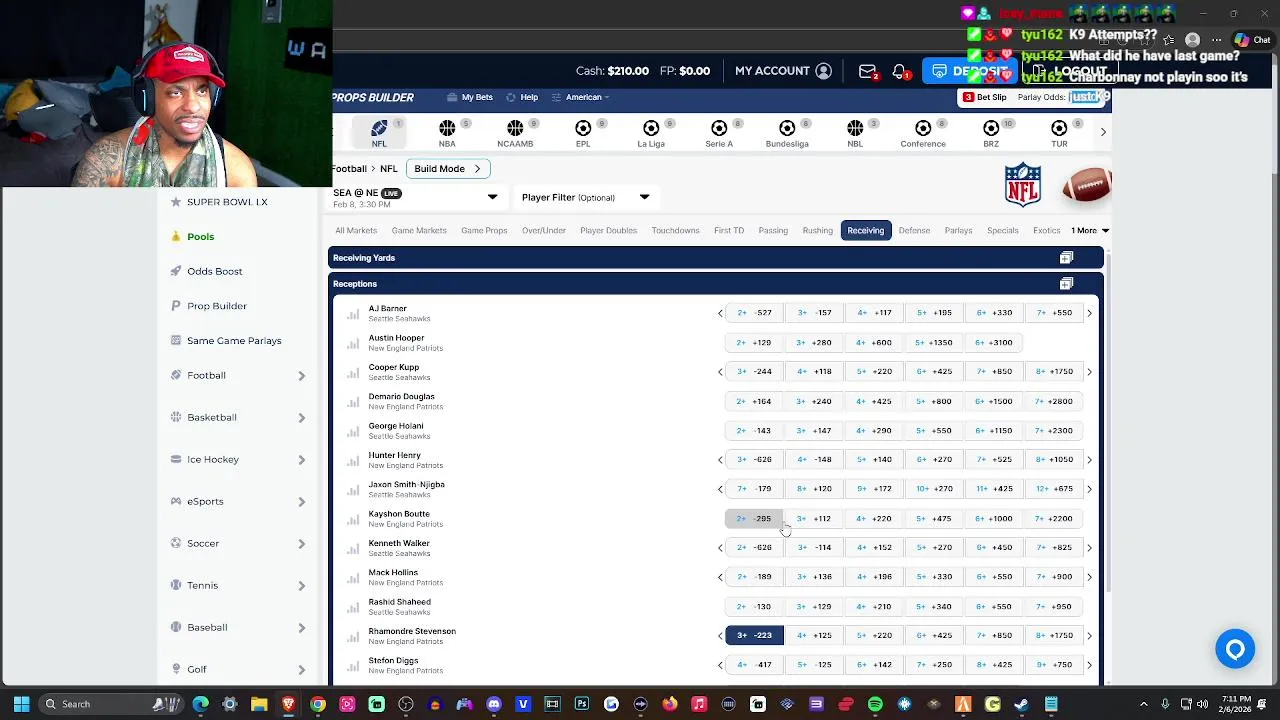View AJ Barner stats chart icon
Image resolution: width=1280 pixels, height=720 pixels.
pyautogui.click(x=353, y=314)
